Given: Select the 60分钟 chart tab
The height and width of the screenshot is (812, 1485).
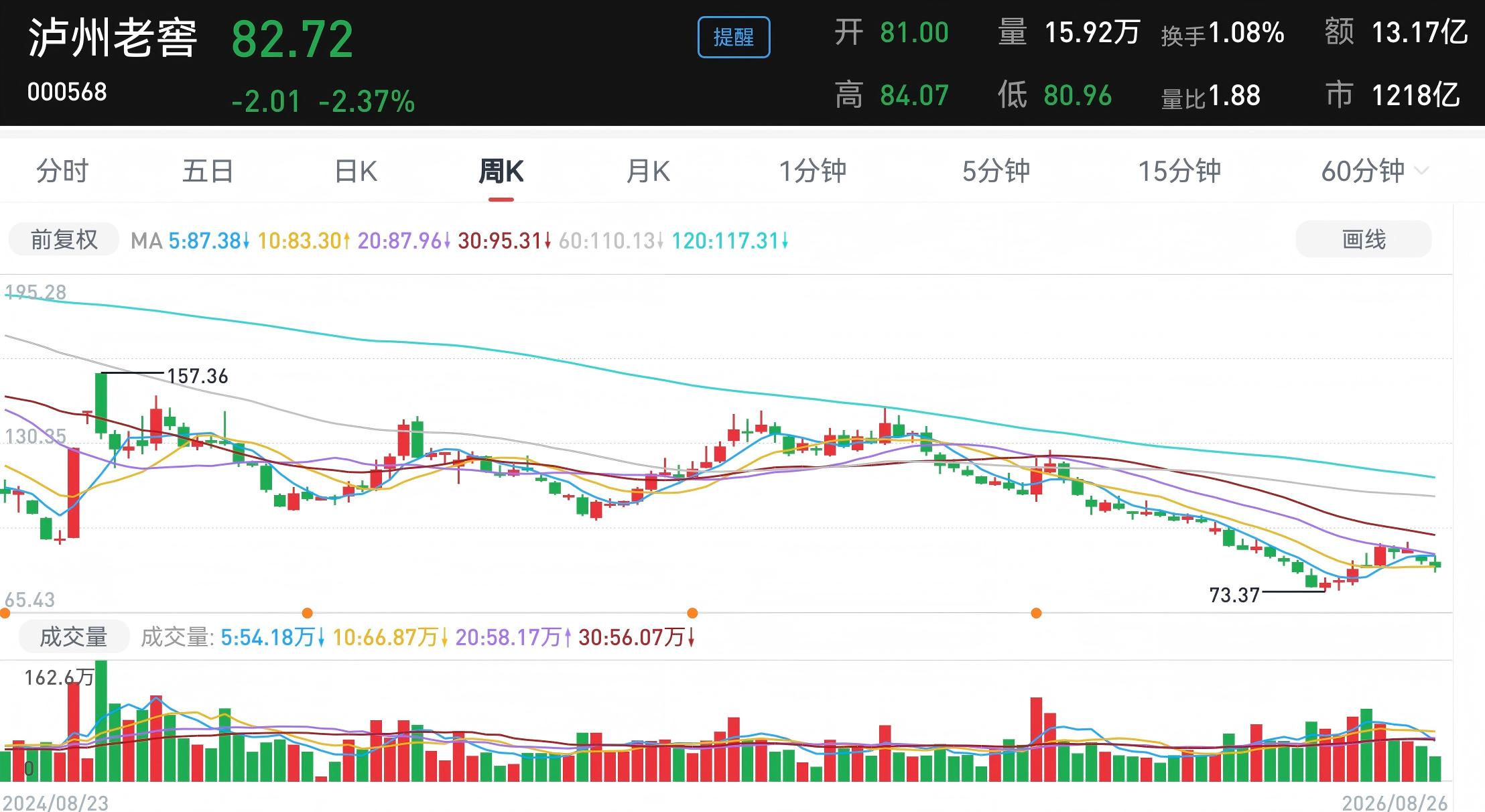Looking at the screenshot, I should click(x=1362, y=172).
